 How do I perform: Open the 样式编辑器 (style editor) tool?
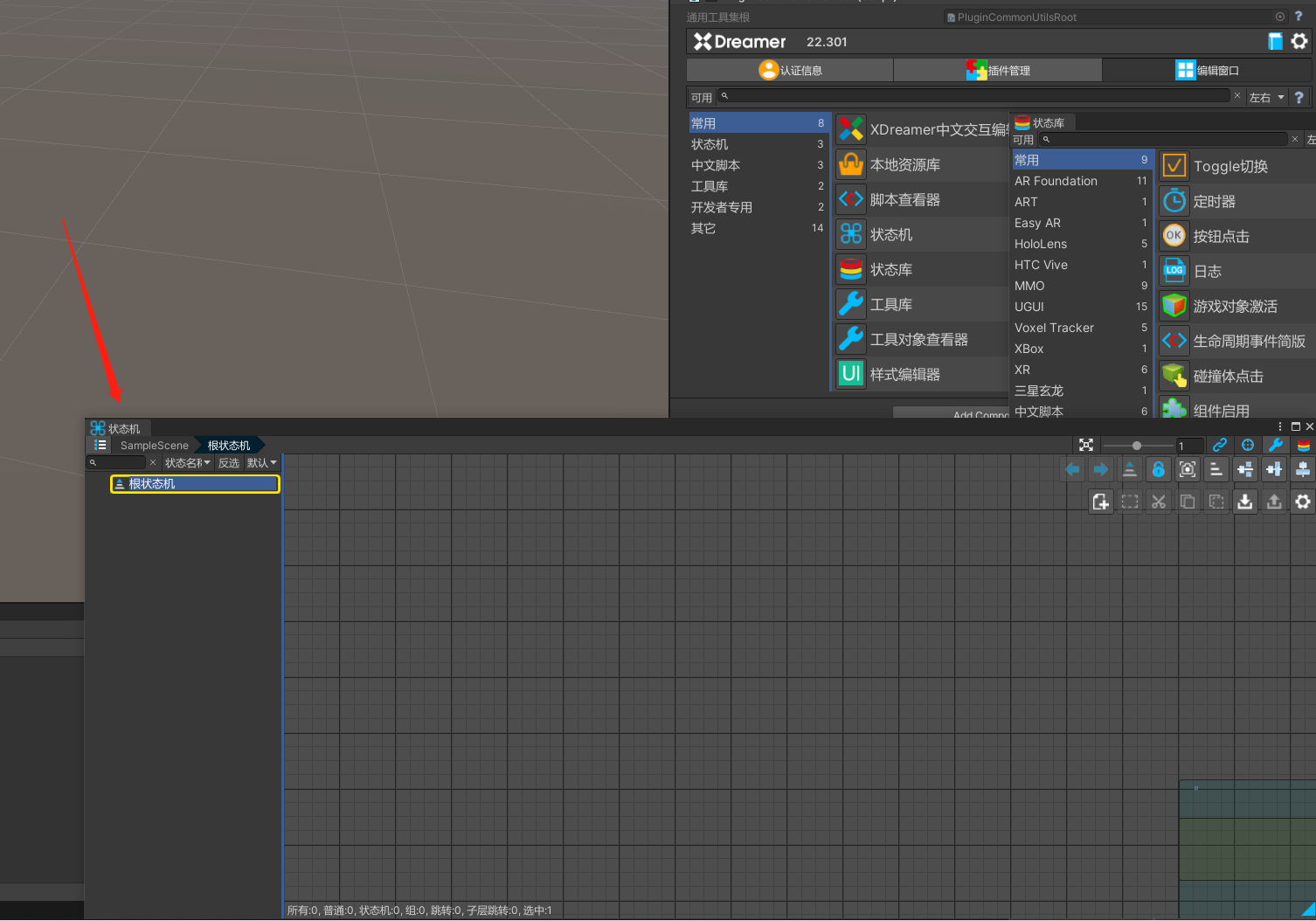click(906, 374)
